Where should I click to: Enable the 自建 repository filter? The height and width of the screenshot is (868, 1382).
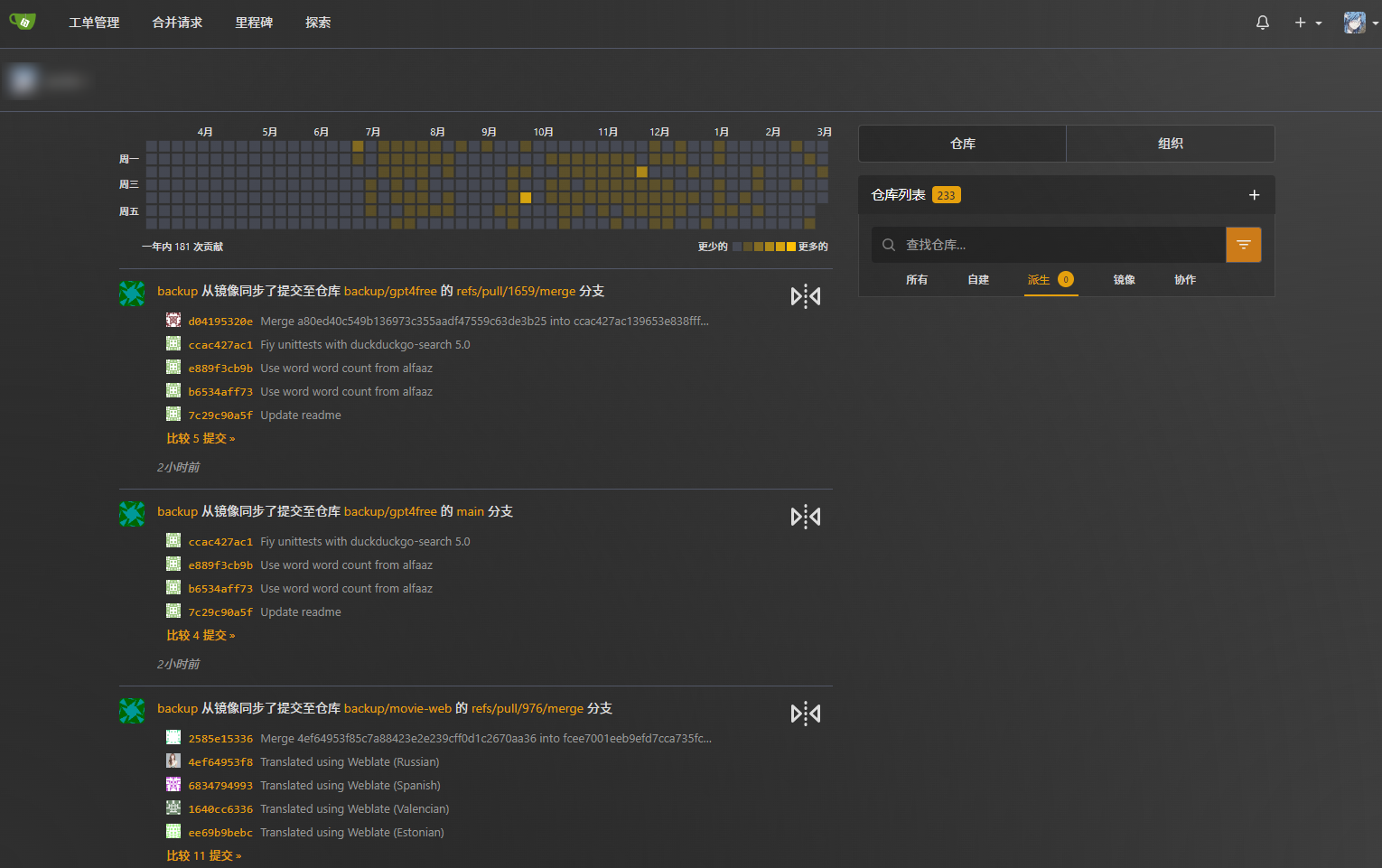(977, 280)
